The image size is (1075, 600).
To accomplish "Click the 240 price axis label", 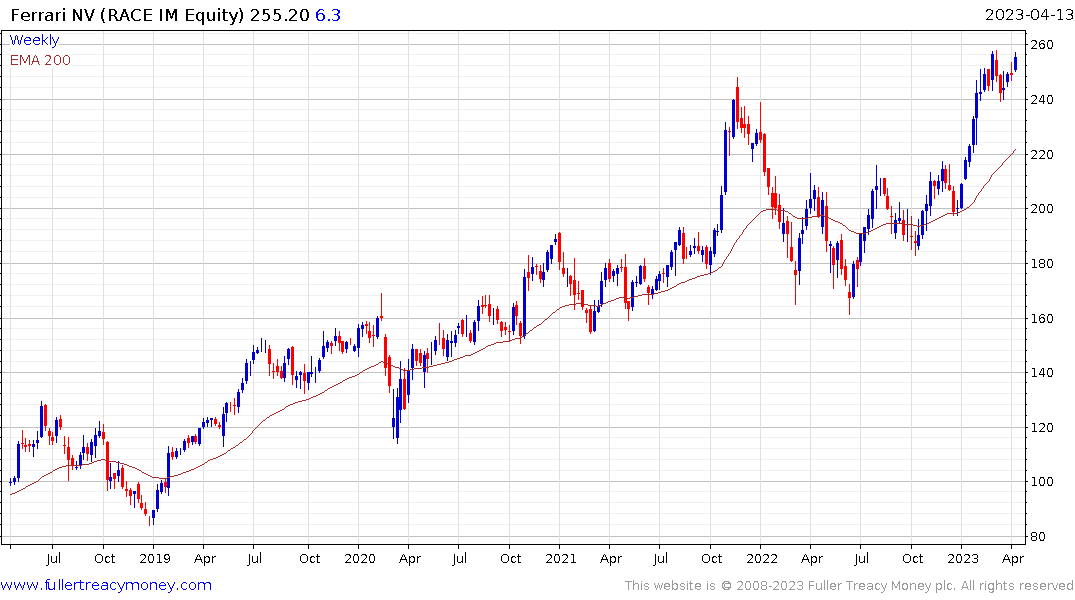I will pos(1042,99).
